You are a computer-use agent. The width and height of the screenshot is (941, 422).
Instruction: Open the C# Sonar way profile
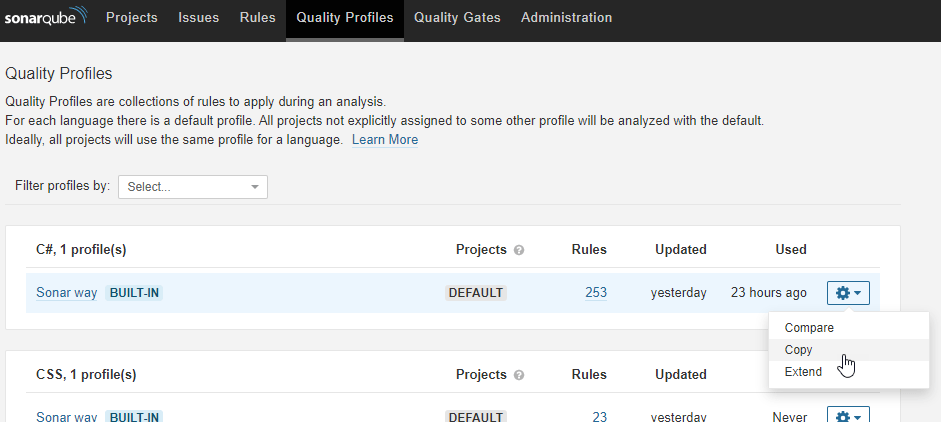66,293
